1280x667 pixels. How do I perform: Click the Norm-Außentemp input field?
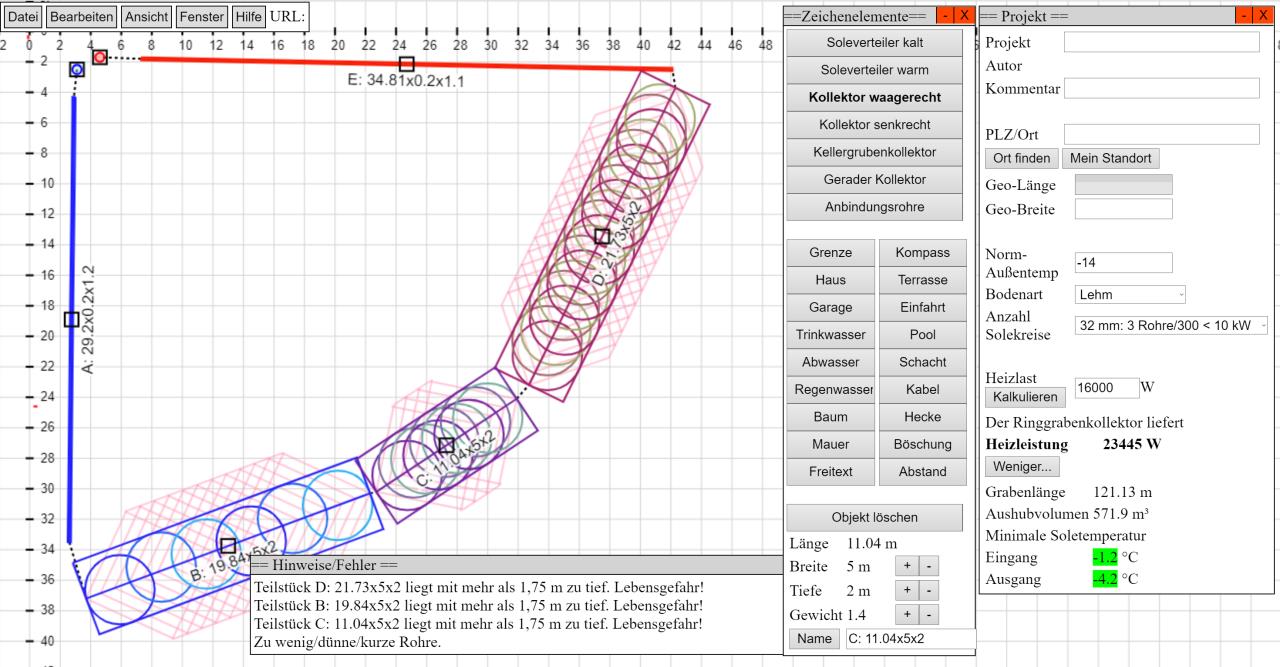(1122, 262)
